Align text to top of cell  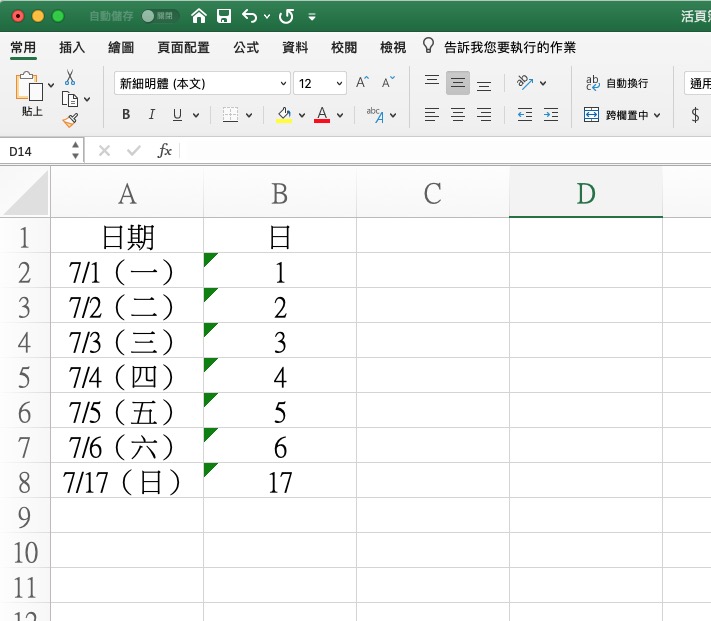pyautogui.click(x=432, y=80)
